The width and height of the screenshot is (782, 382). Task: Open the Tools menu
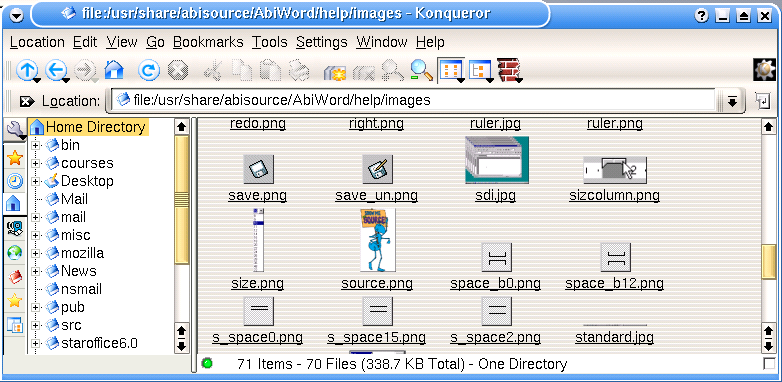pyautogui.click(x=269, y=42)
